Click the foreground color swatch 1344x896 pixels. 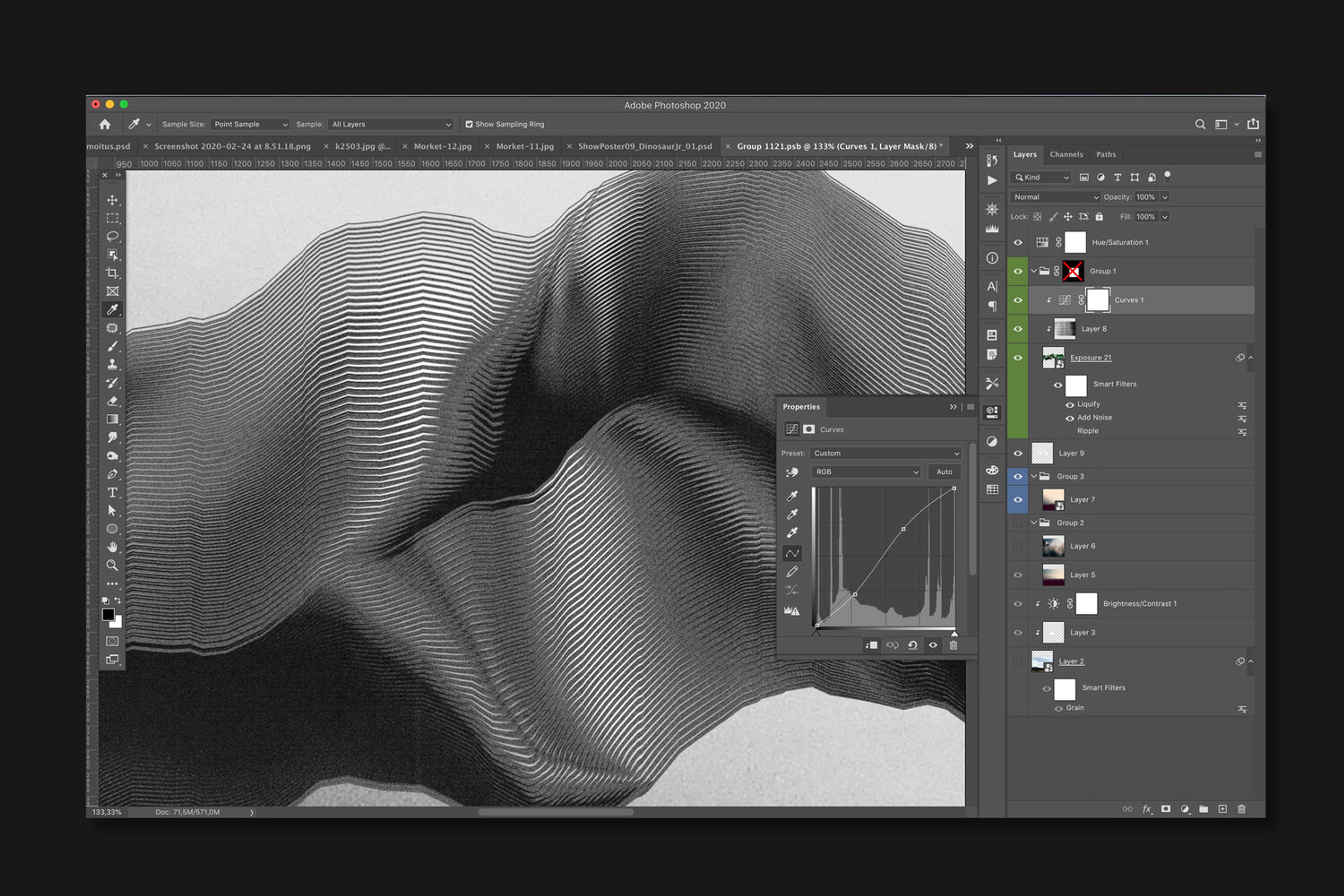point(108,614)
